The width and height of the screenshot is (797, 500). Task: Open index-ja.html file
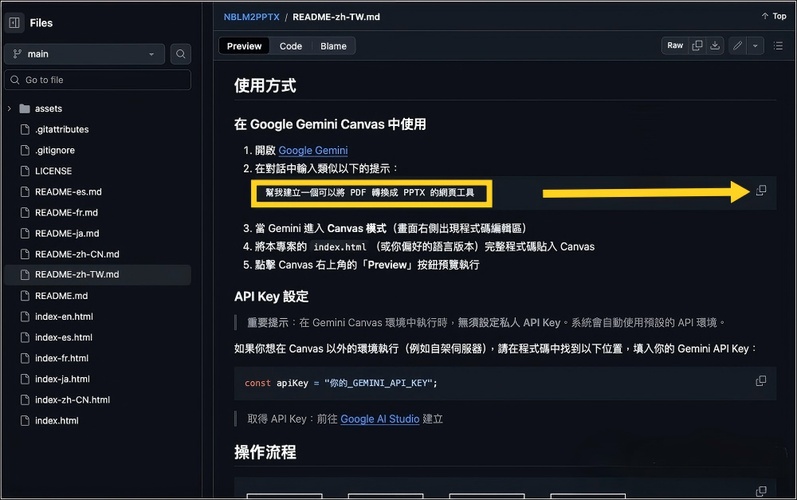(x=62, y=379)
